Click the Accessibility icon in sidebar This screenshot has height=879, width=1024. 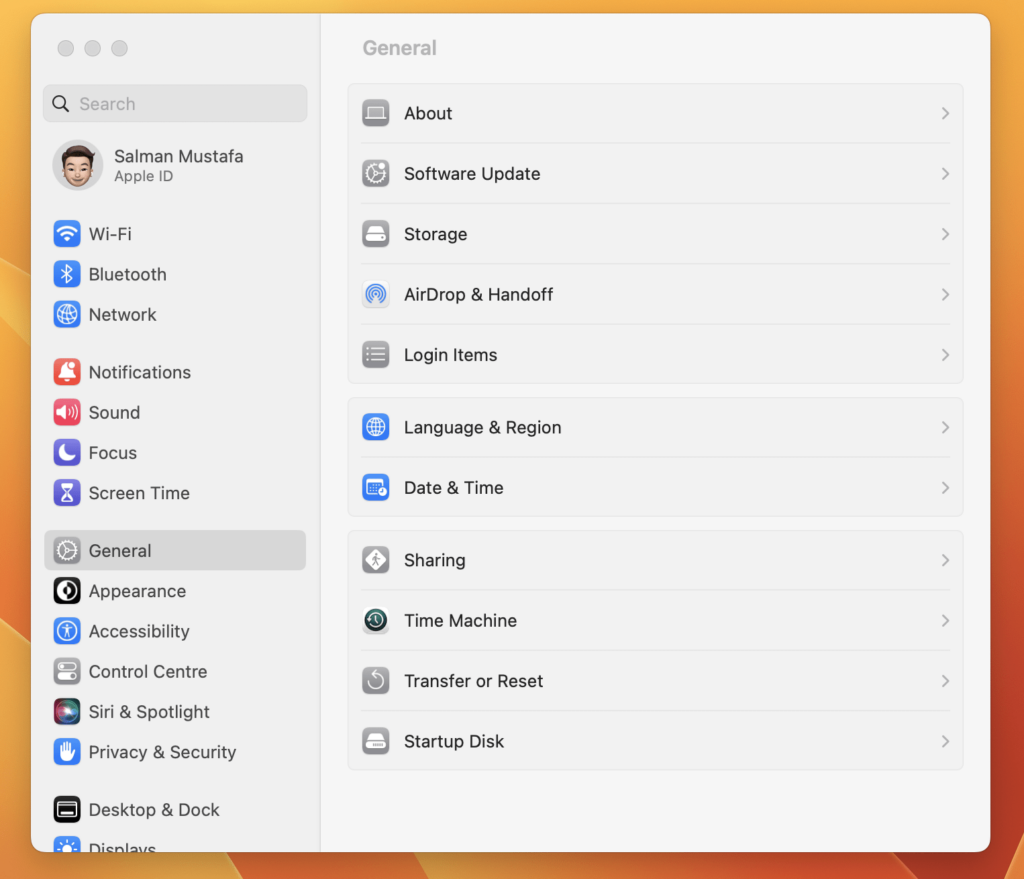pos(67,631)
